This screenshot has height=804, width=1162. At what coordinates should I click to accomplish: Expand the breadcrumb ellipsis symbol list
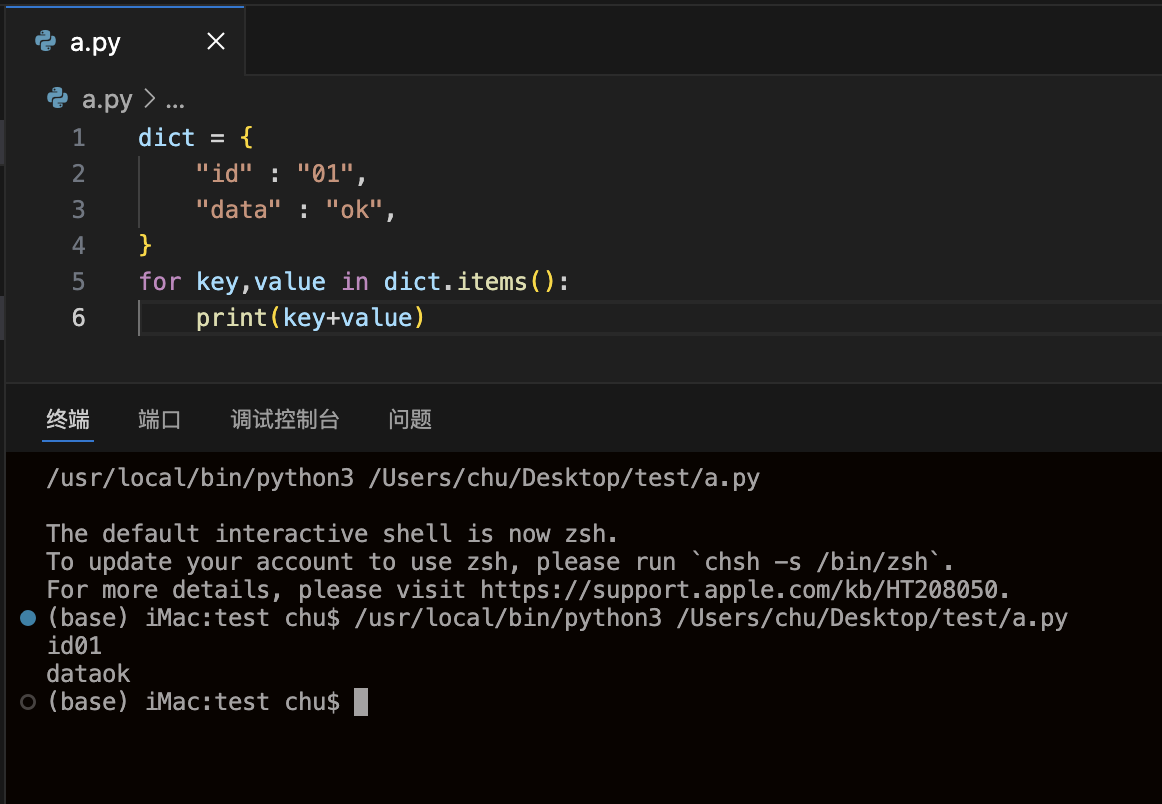pos(175,99)
